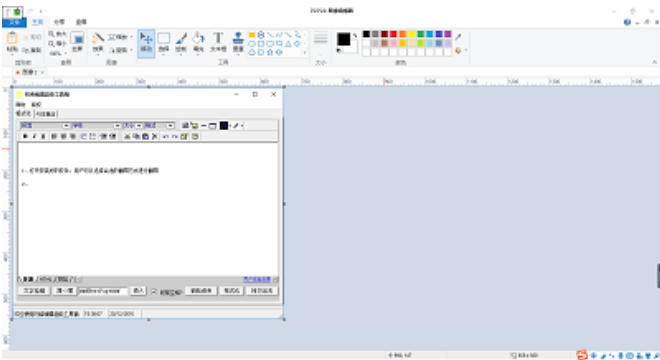Open the blue File tab in the ribbon
The image size is (660, 360).
(14, 22)
